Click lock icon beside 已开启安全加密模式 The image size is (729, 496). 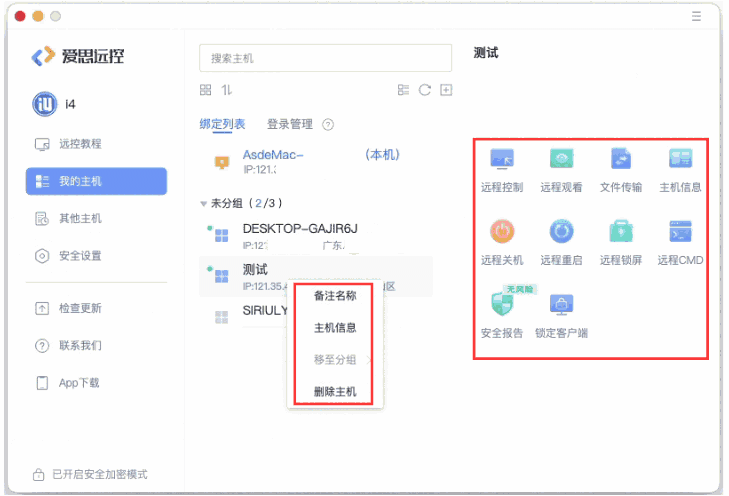pos(39,474)
